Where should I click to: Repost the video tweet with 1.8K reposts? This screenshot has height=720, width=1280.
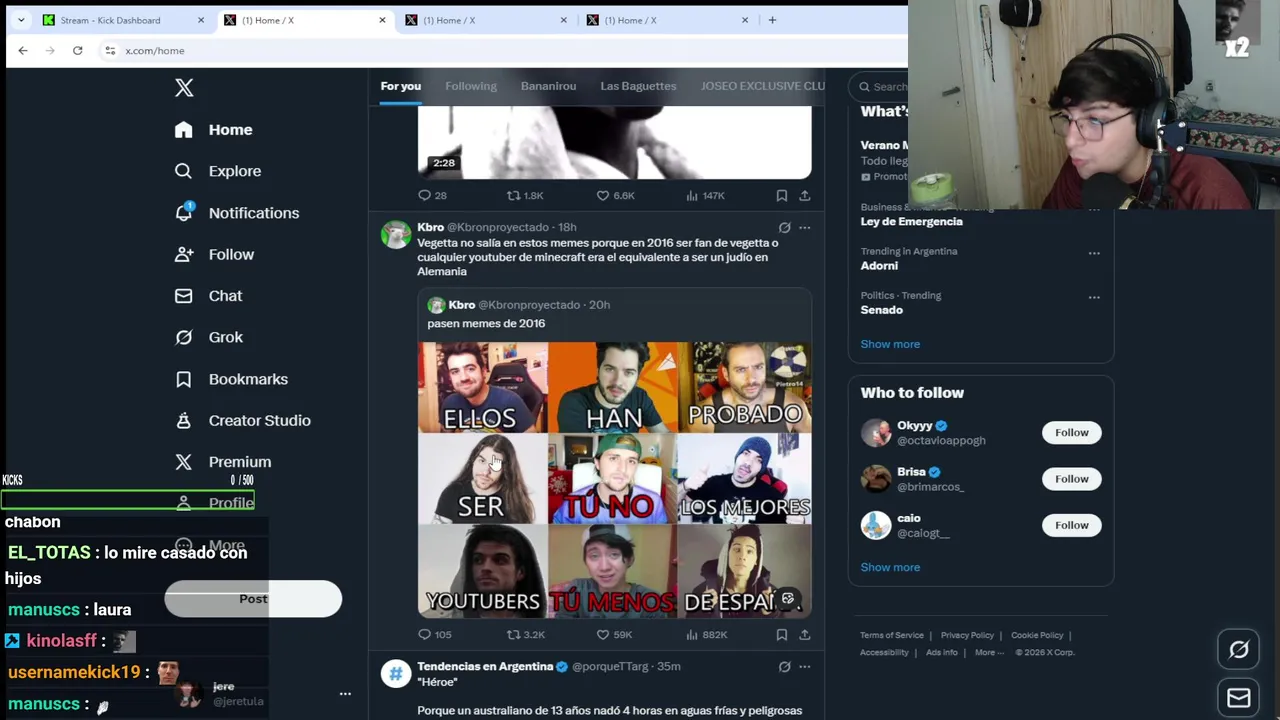[x=524, y=196]
